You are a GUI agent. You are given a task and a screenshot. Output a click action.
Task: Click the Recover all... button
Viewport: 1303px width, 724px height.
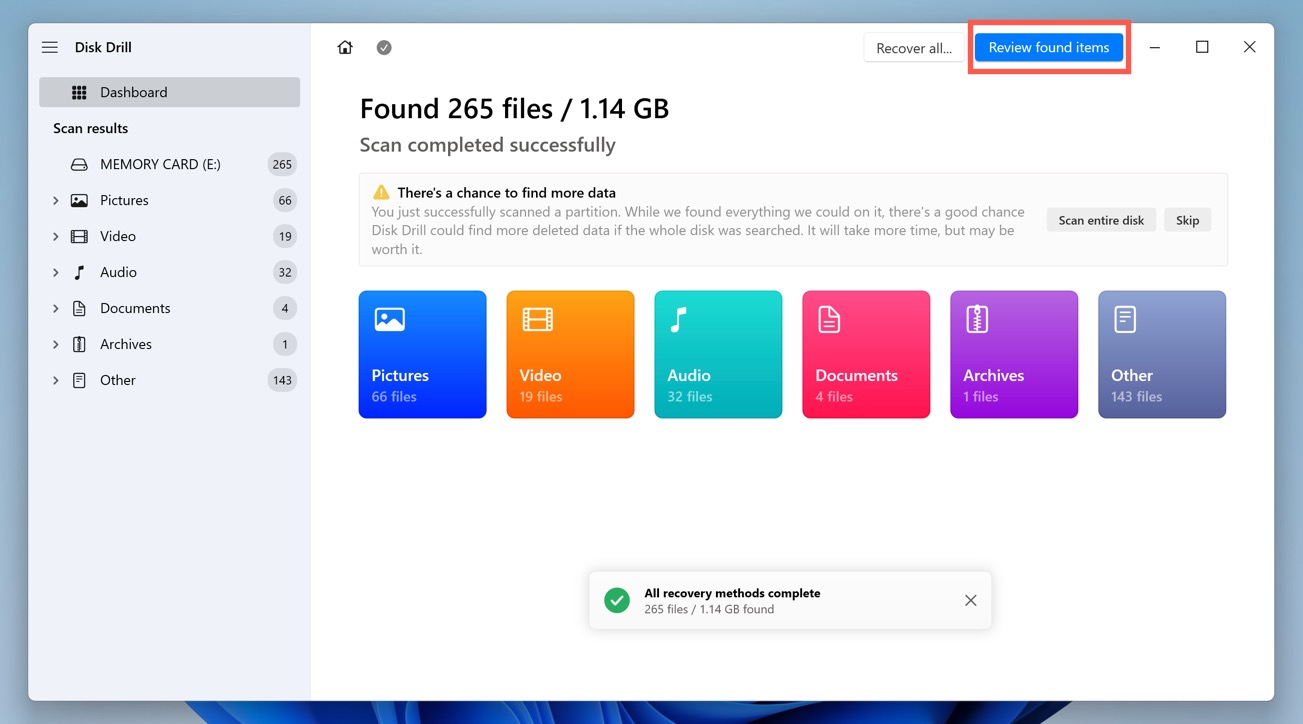pos(914,47)
